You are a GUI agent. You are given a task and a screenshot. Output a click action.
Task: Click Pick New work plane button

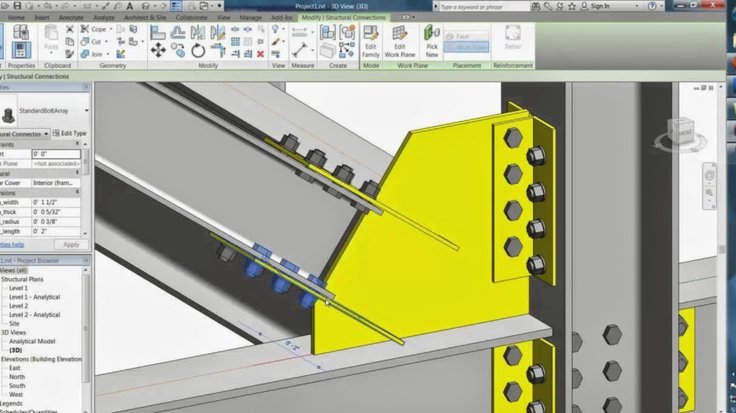[x=431, y=42]
